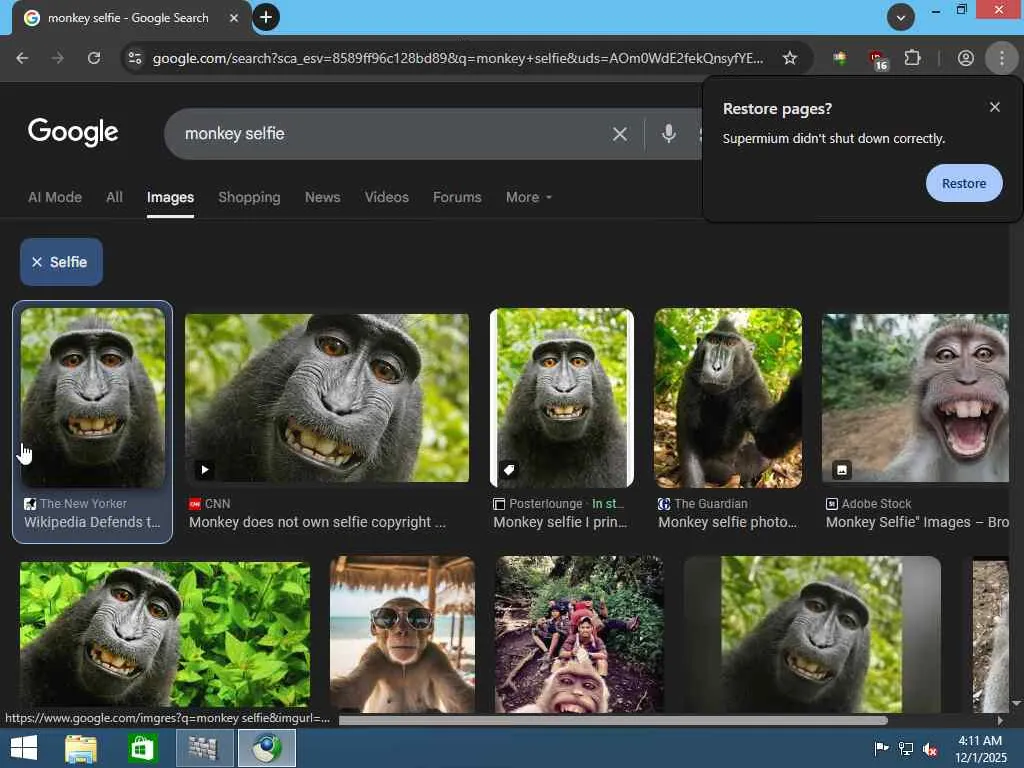The height and width of the screenshot is (768, 1024).
Task: Click the Supermium browser taskbar icon
Action: [266, 748]
